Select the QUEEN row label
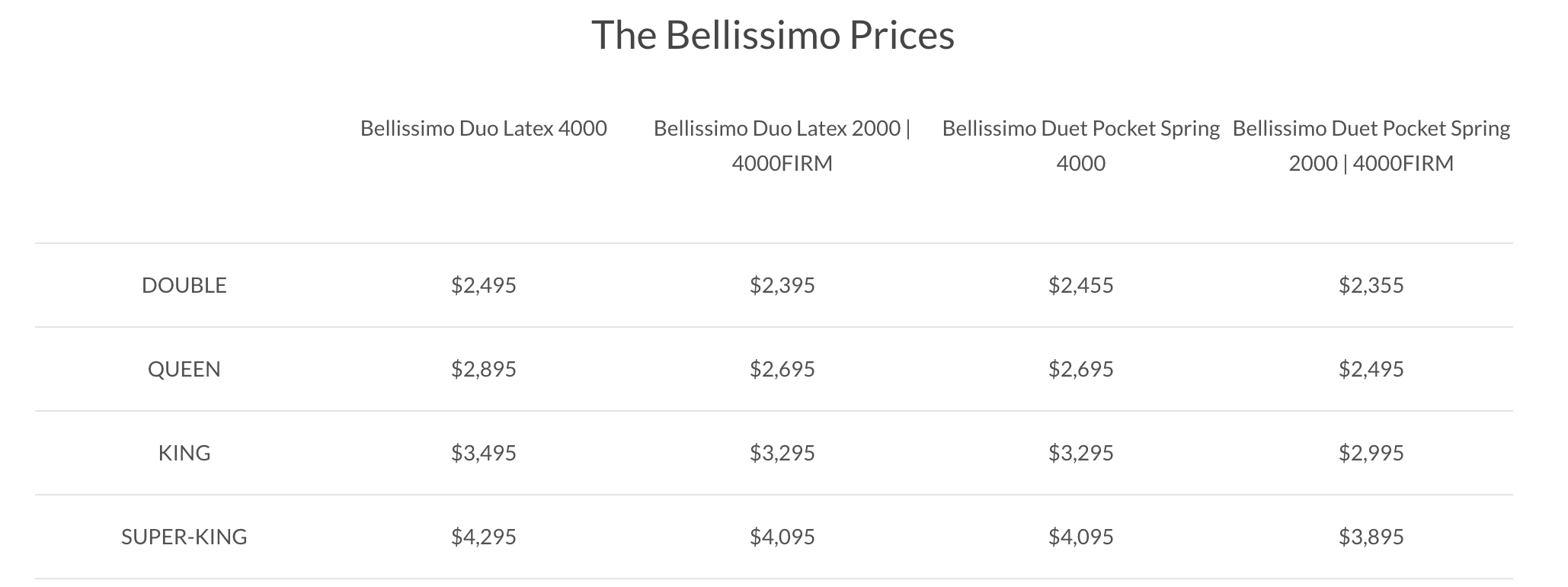The image size is (1568, 587). [184, 369]
